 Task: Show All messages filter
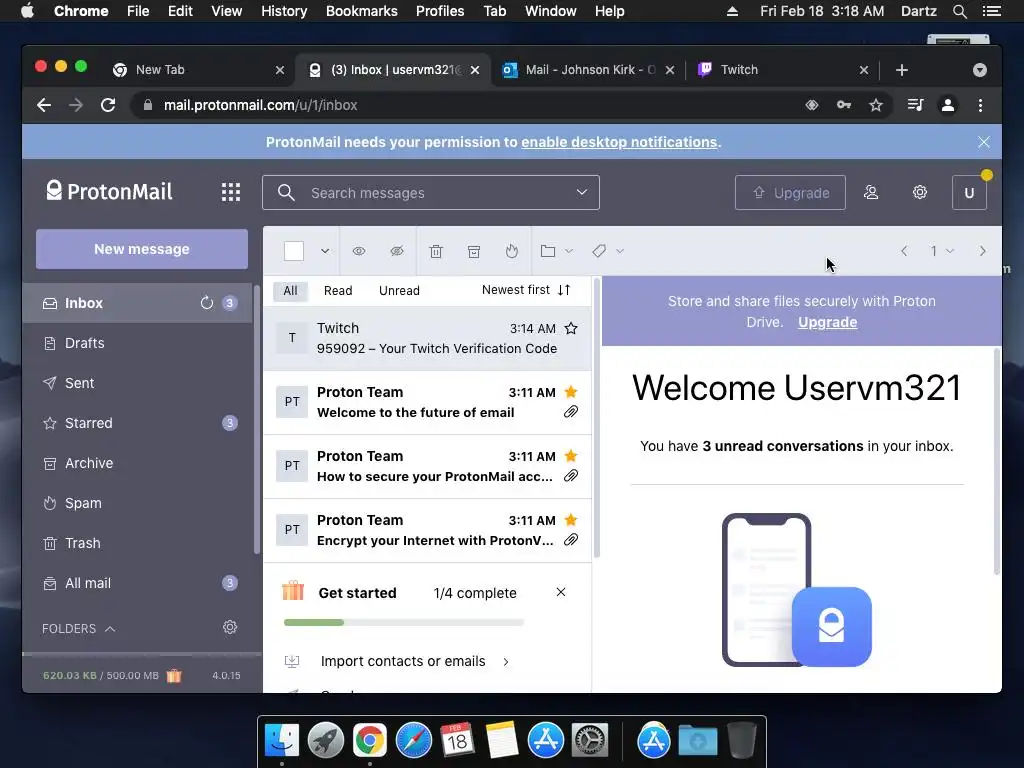[290, 291]
